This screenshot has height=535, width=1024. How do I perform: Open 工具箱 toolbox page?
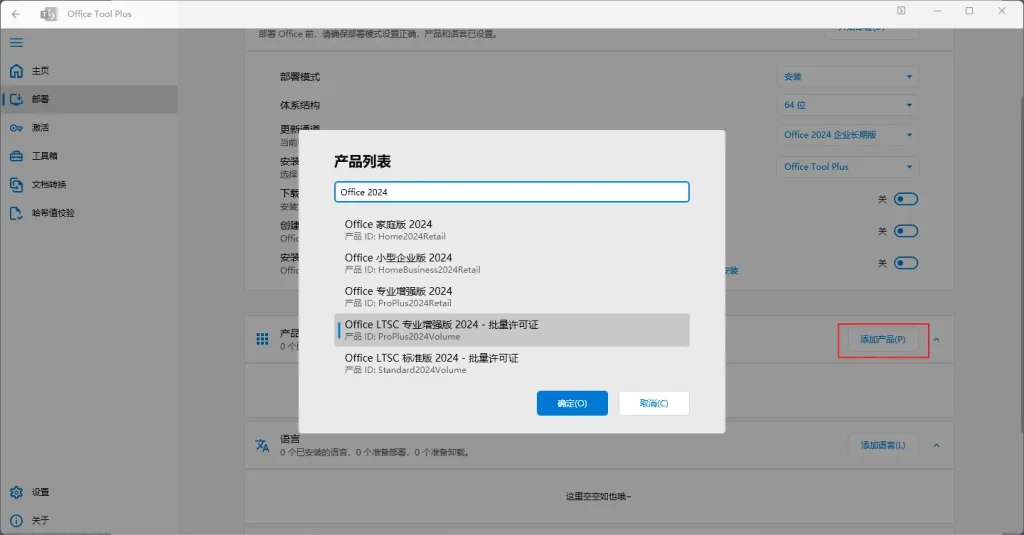89,156
